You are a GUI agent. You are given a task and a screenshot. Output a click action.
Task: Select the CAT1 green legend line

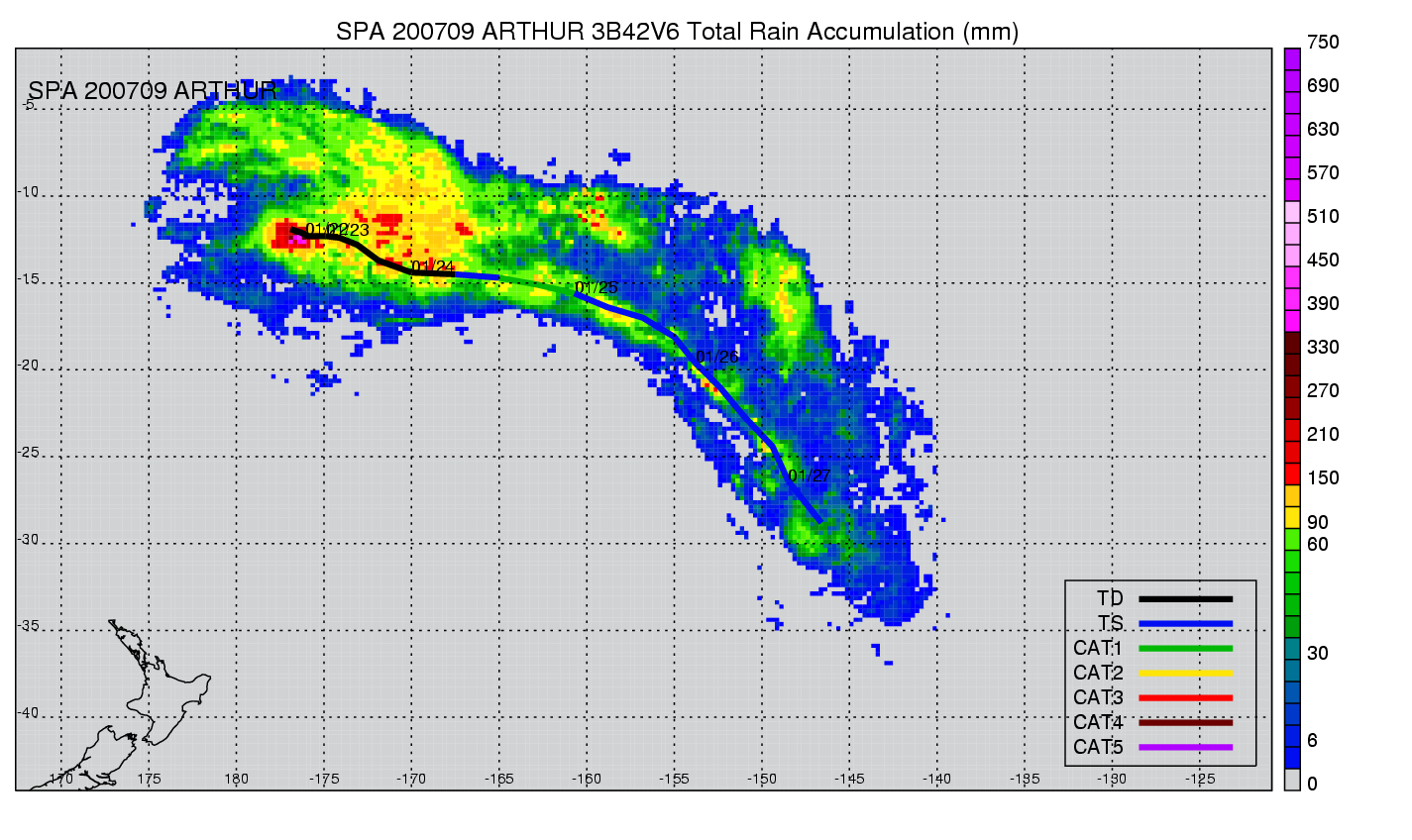click(x=1185, y=649)
